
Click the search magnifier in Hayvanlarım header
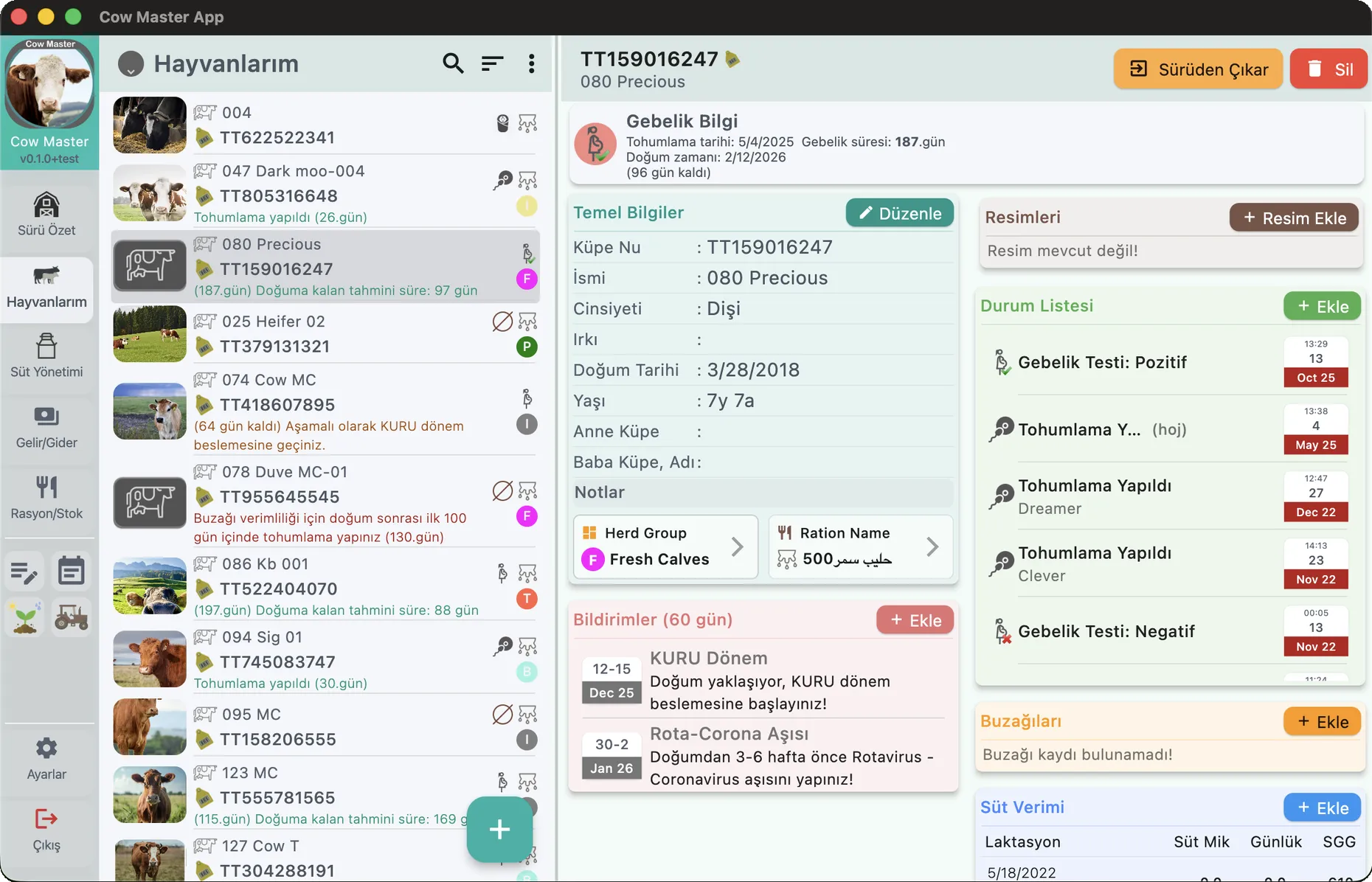453,63
